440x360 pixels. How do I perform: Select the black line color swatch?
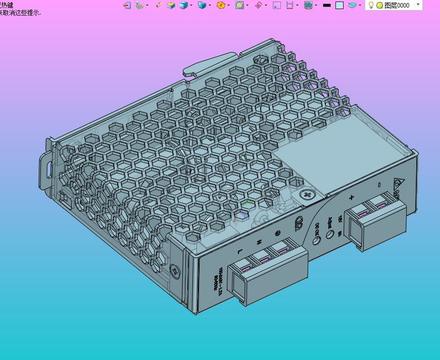[x=327, y=5]
